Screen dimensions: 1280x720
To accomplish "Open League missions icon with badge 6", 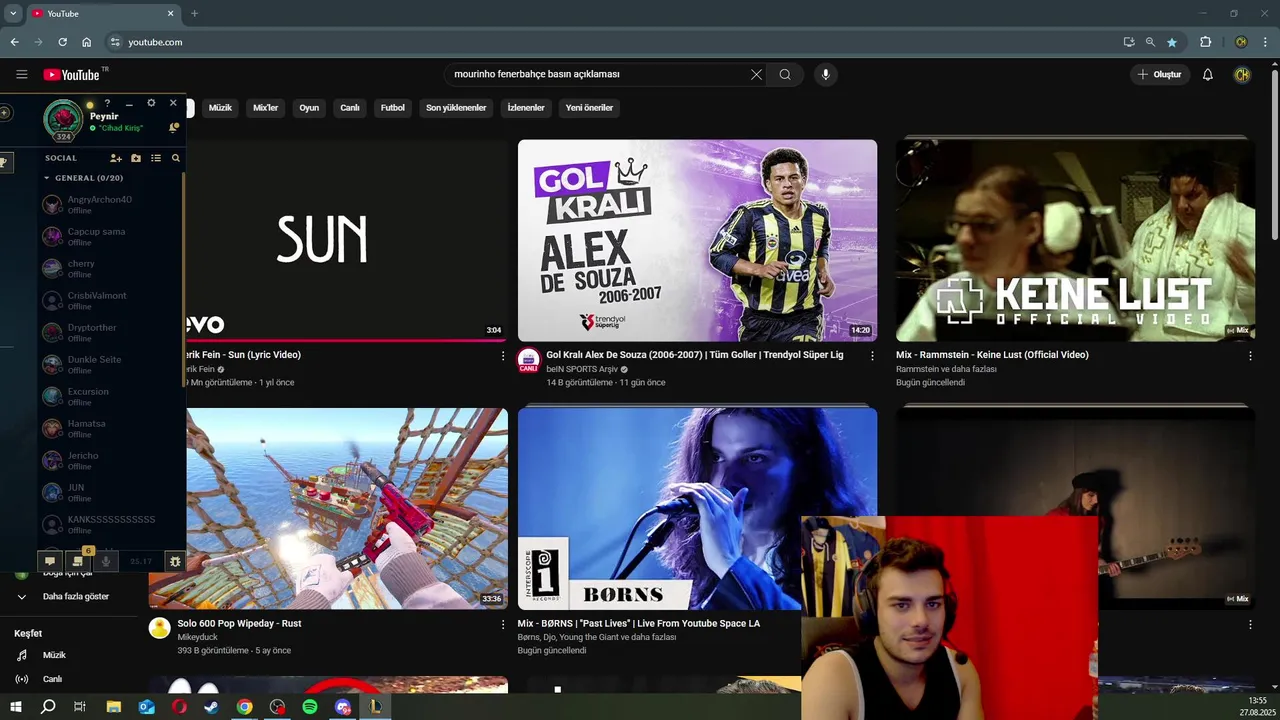I will (x=78, y=561).
